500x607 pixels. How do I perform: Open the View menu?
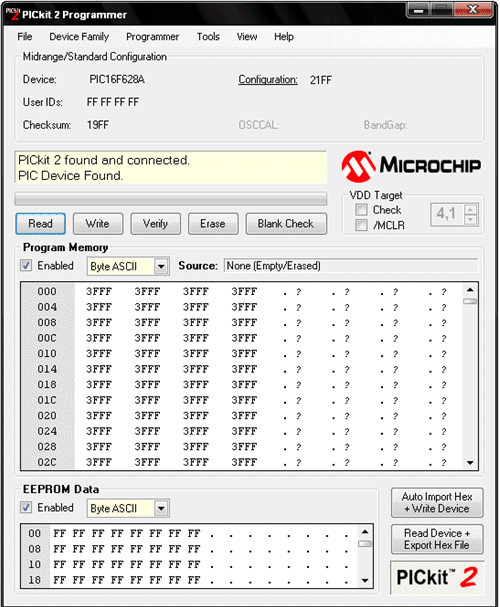247,37
